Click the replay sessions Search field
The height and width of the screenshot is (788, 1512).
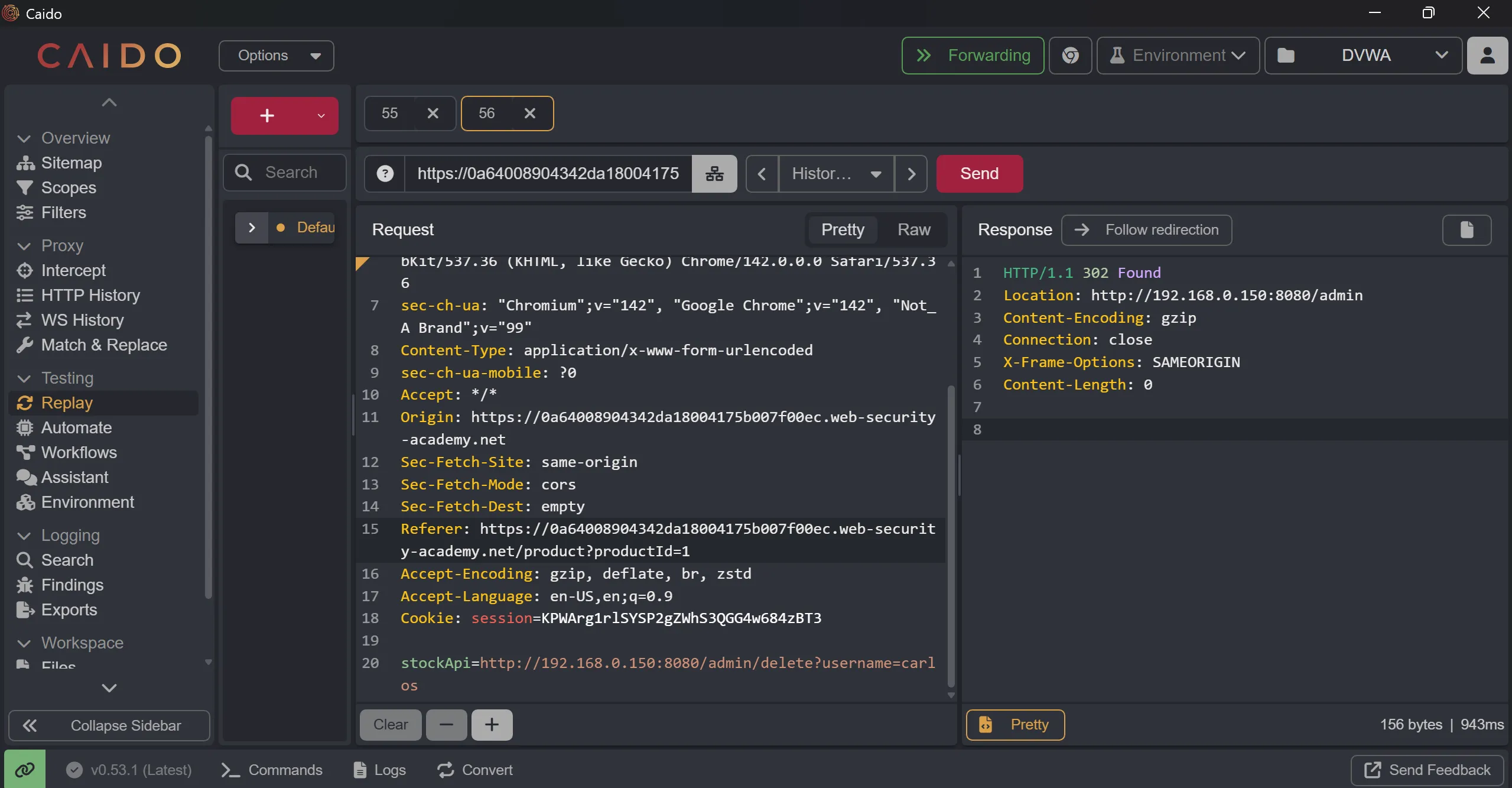point(291,173)
